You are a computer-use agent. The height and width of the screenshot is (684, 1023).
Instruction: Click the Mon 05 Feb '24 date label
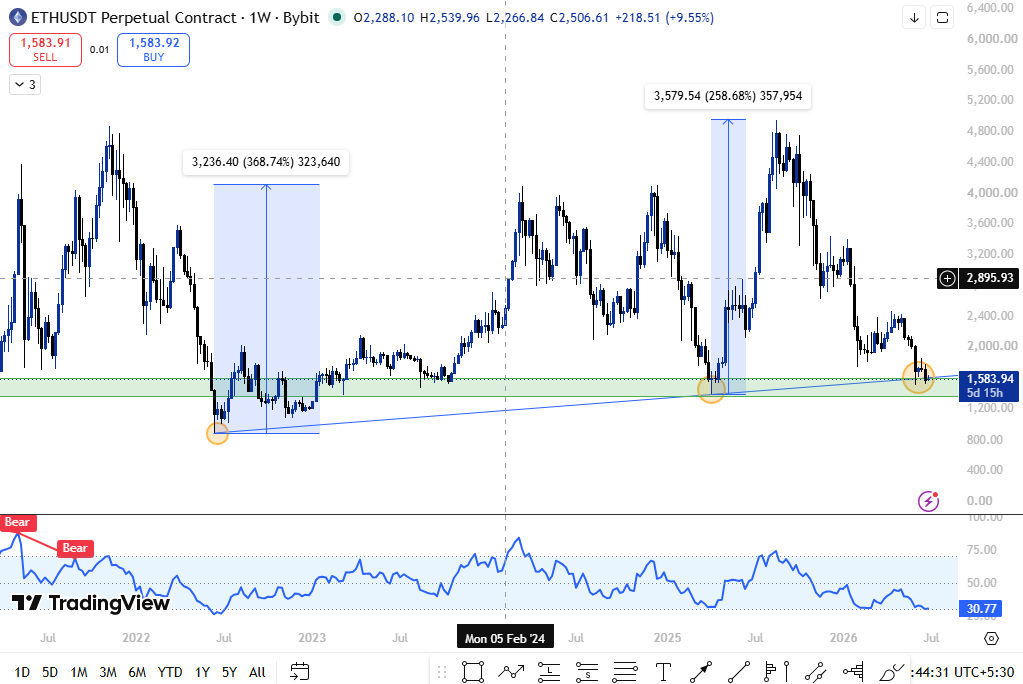(x=505, y=638)
